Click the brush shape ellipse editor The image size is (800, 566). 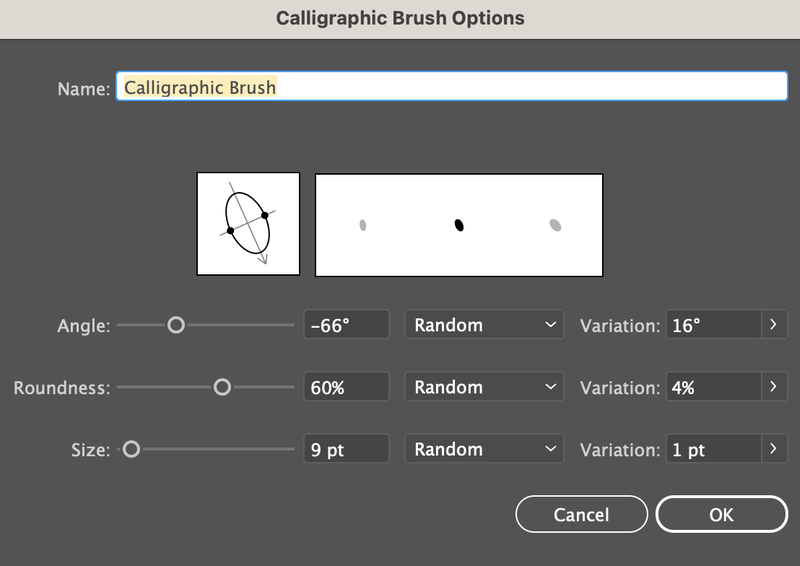pyautogui.click(x=248, y=224)
